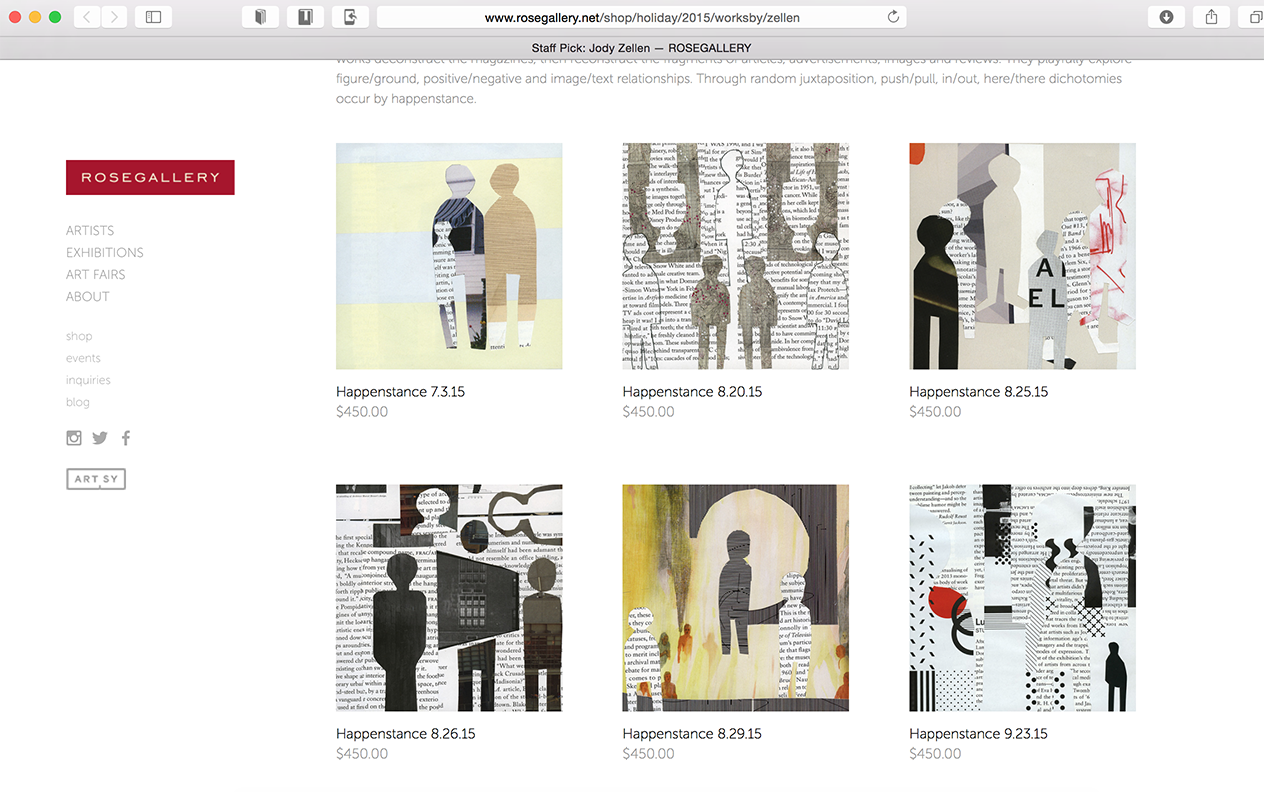
Task: Click the Share icon in the toolbar
Action: coord(1211,17)
